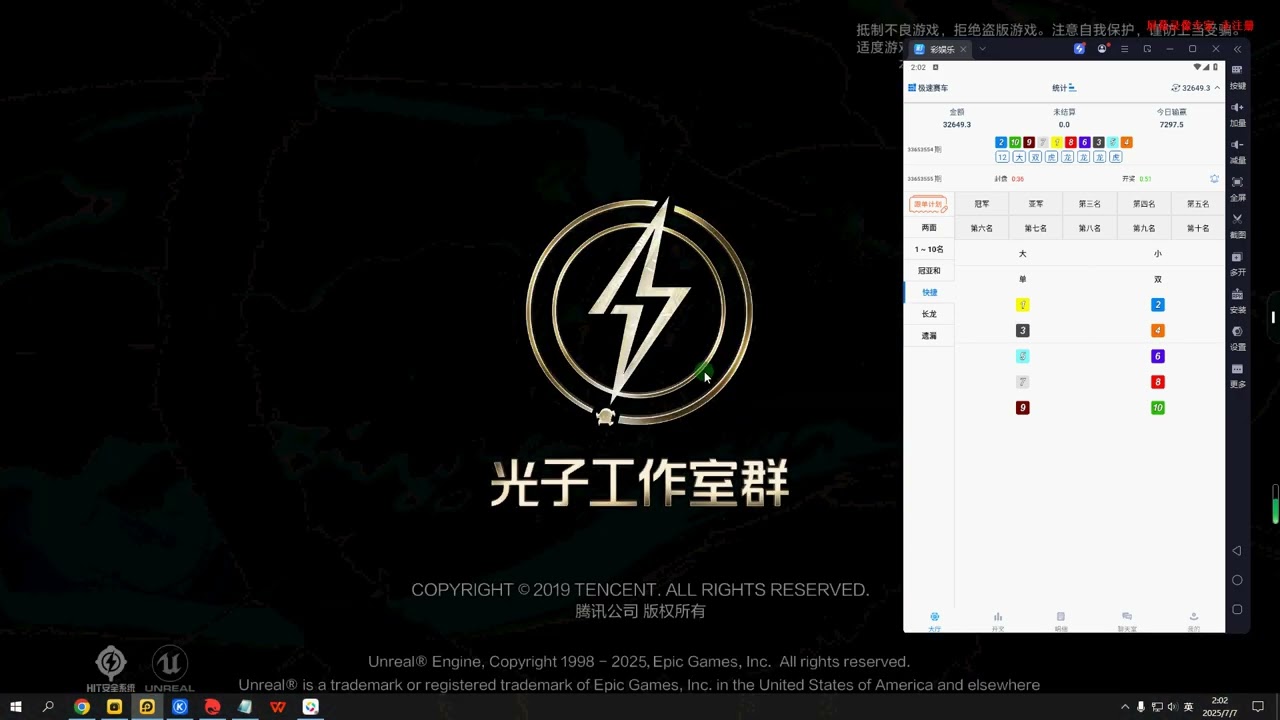
Task: Pick the 双 even bet option
Action: (1158, 279)
